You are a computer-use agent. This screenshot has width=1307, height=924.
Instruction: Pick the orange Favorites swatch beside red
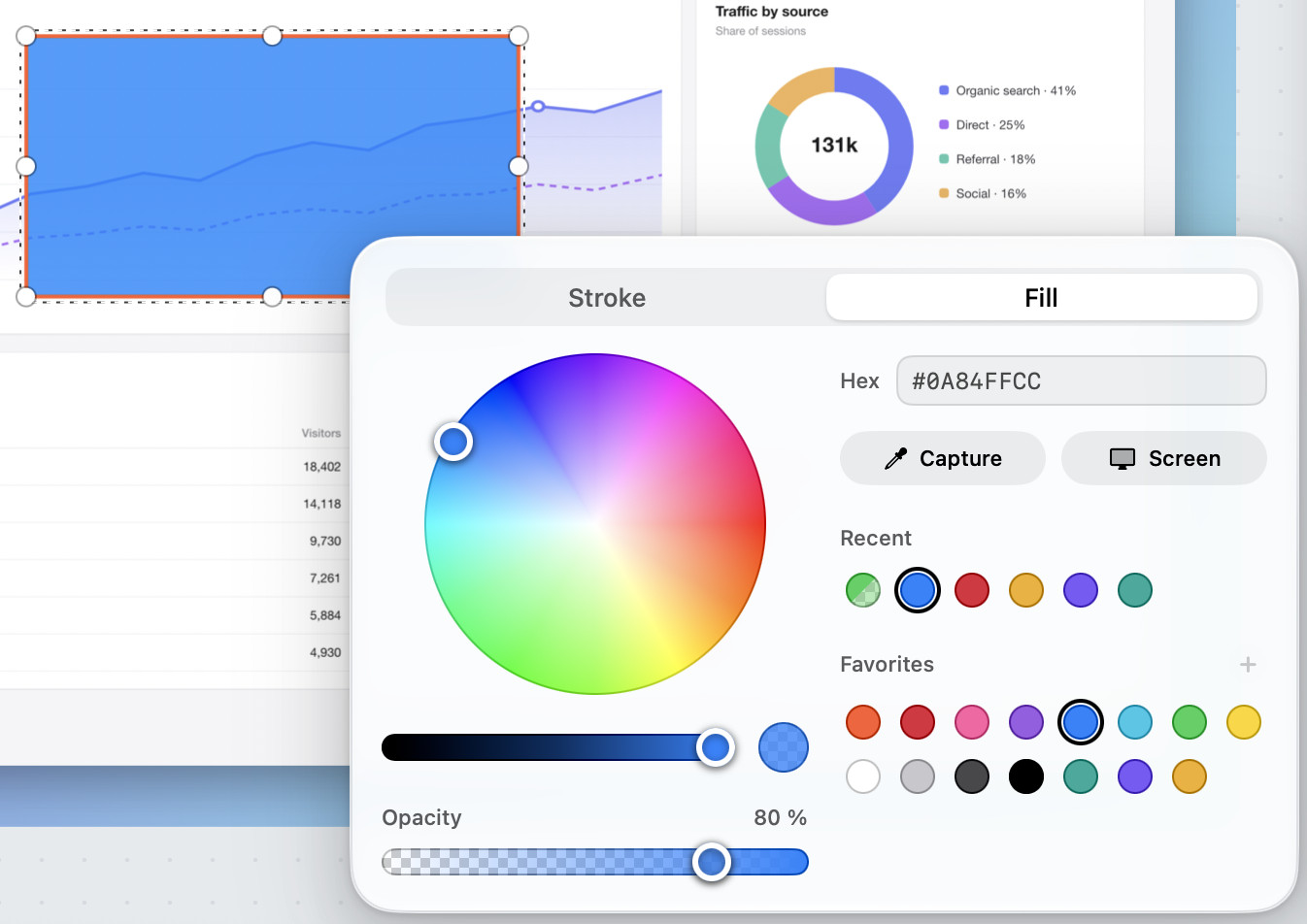[x=863, y=722]
